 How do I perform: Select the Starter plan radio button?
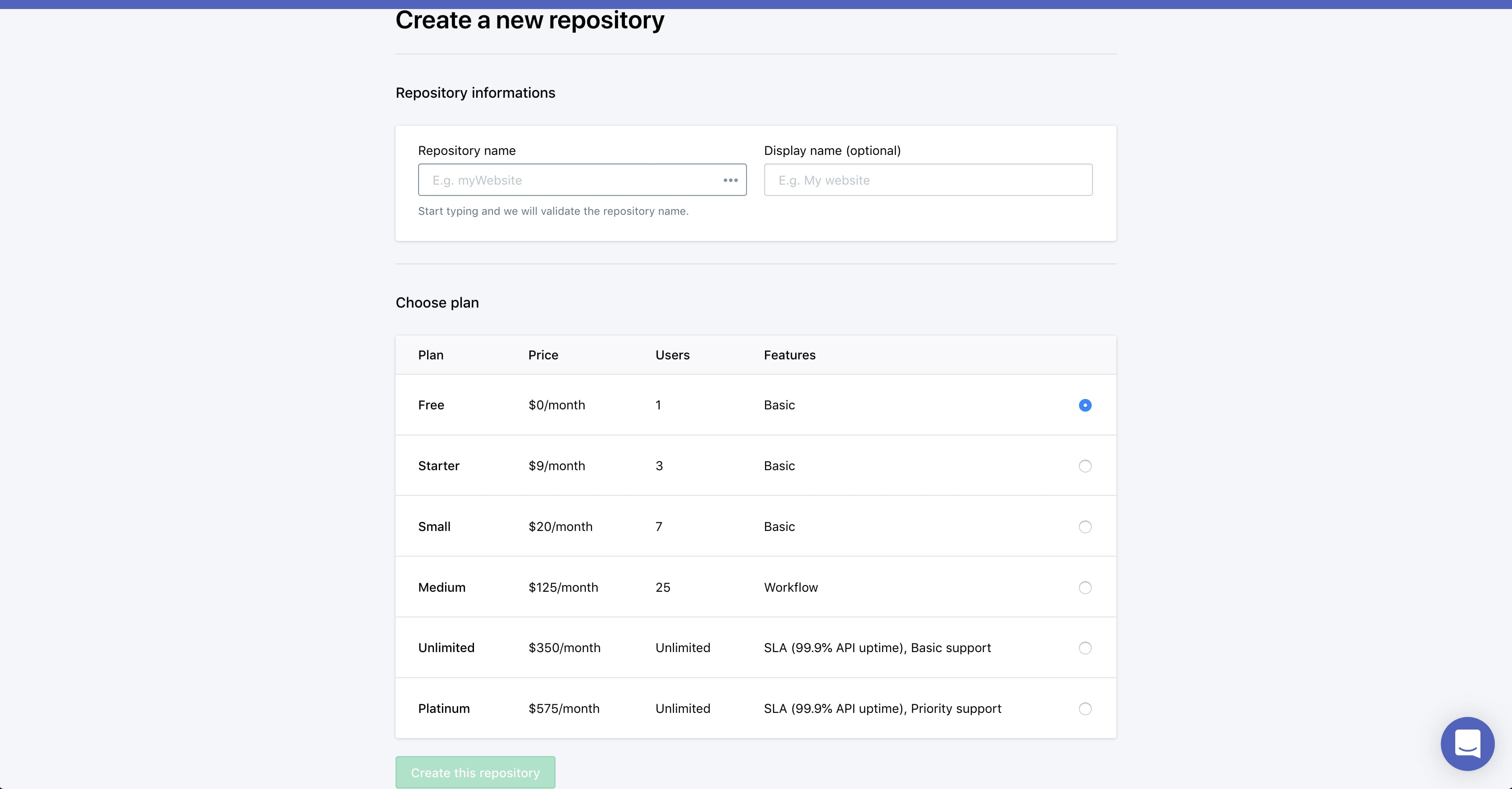coord(1085,466)
